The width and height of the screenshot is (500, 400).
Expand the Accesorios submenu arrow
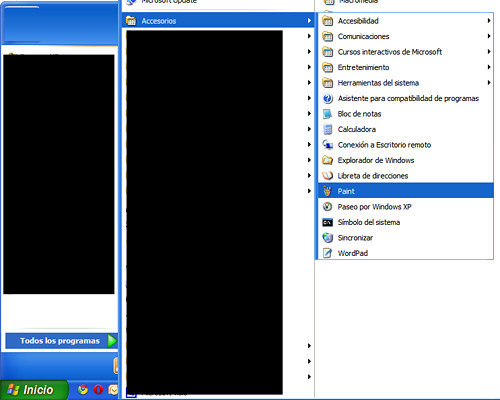309,21
